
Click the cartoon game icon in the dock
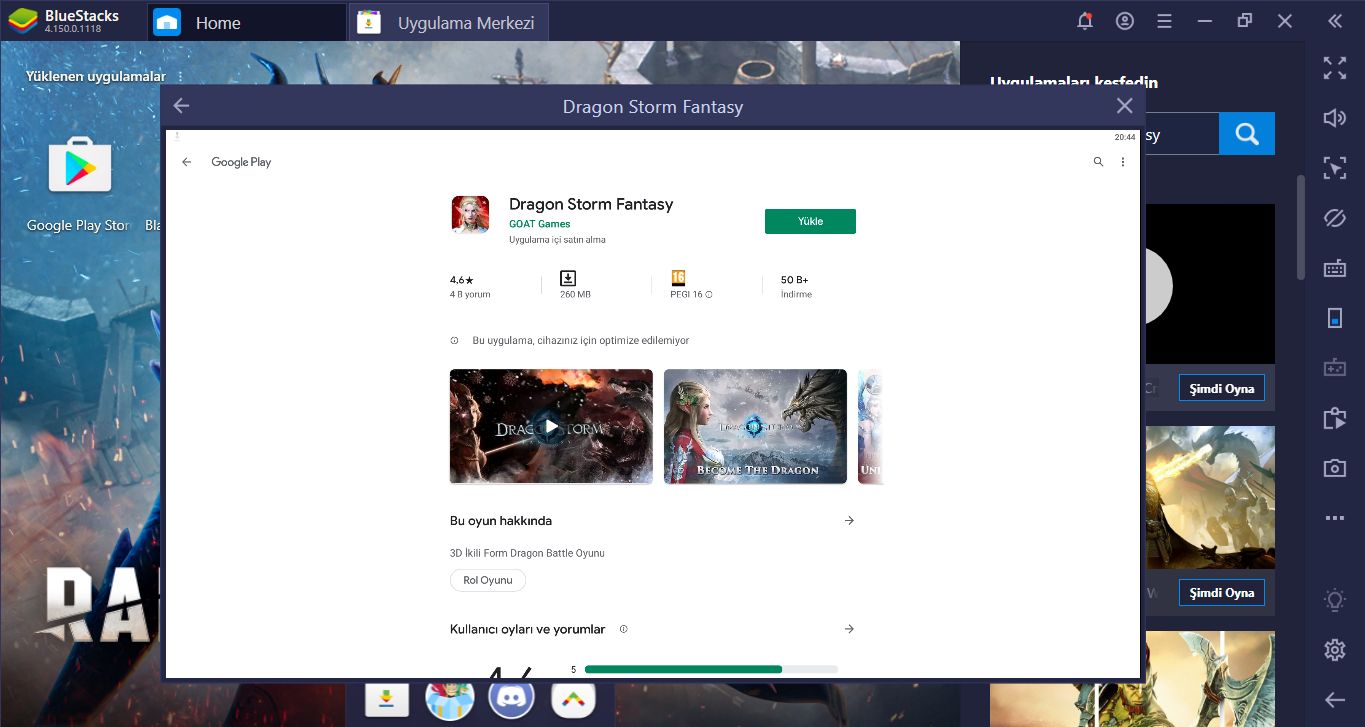[449, 700]
